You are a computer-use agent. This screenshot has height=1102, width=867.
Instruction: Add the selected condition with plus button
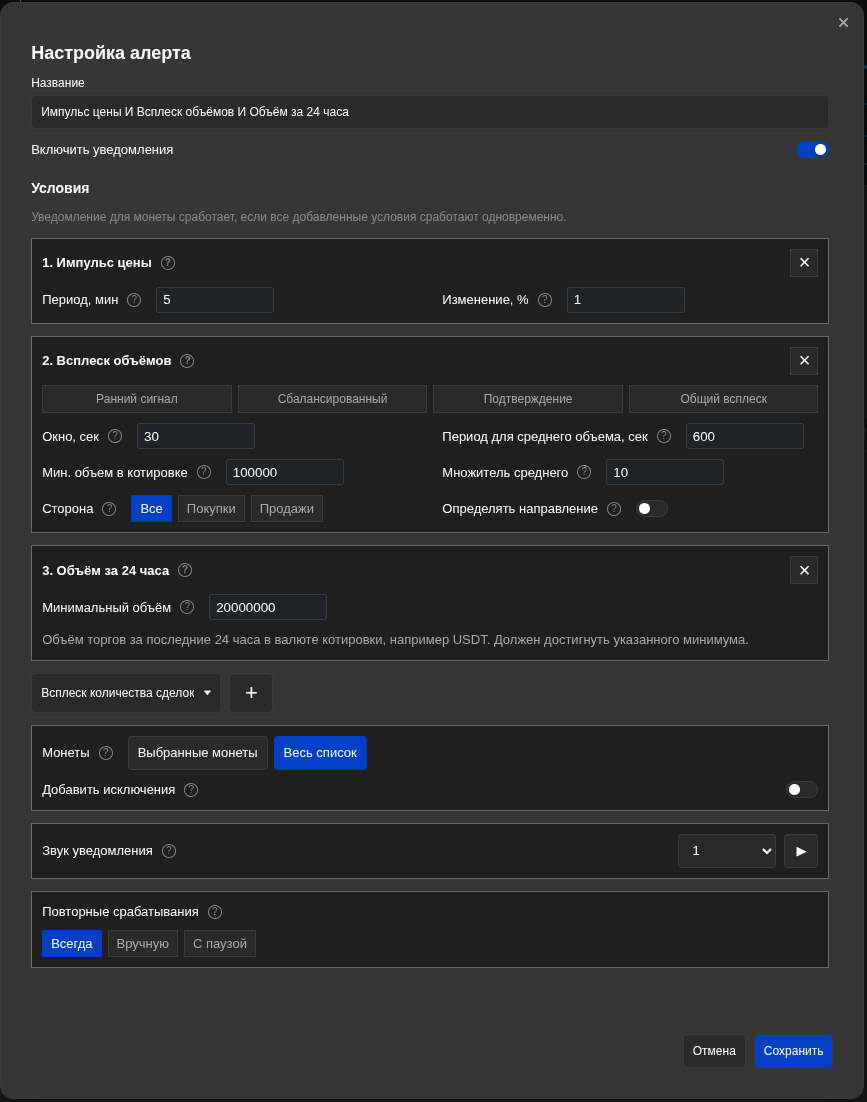tap(251, 693)
